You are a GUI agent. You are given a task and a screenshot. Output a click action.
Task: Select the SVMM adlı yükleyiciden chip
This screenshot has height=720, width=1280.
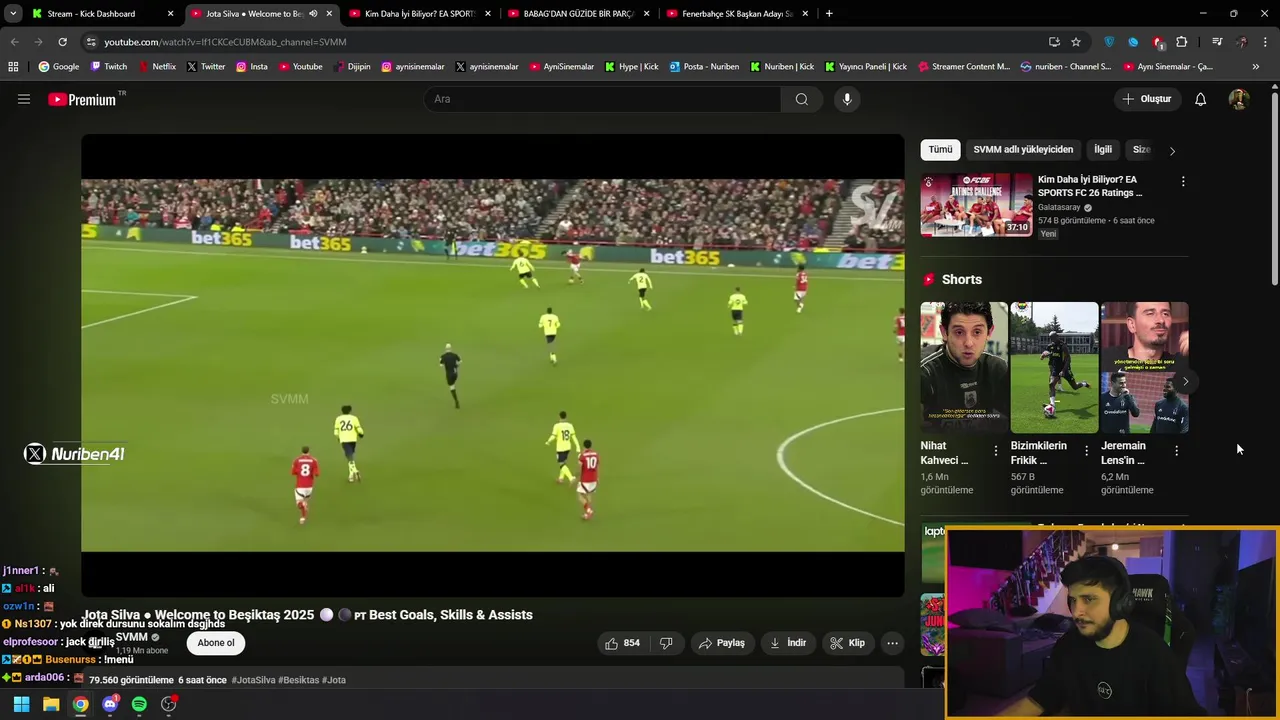click(1023, 150)
